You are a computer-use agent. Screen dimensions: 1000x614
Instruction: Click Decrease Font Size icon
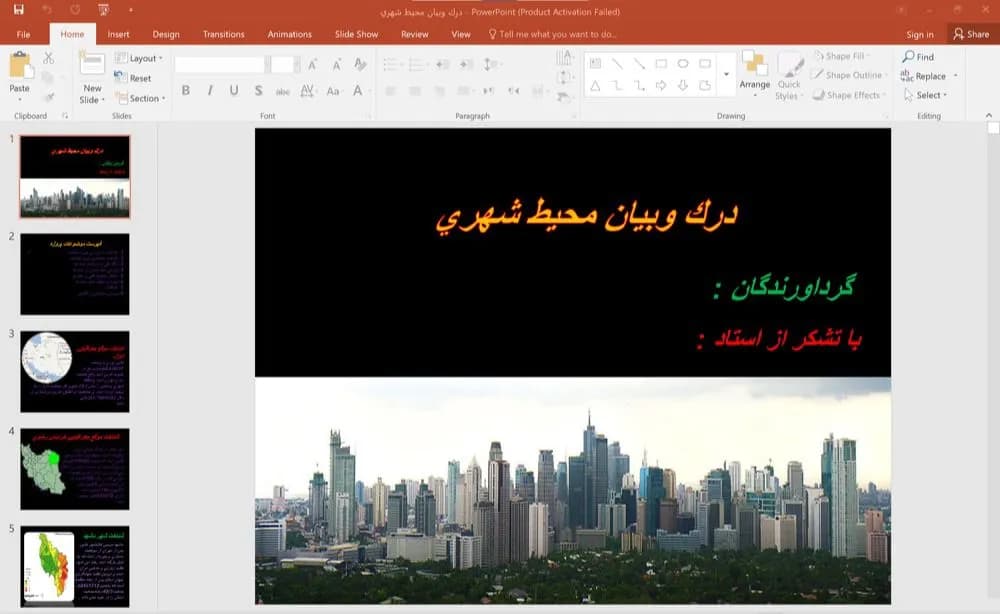point(336,64)
